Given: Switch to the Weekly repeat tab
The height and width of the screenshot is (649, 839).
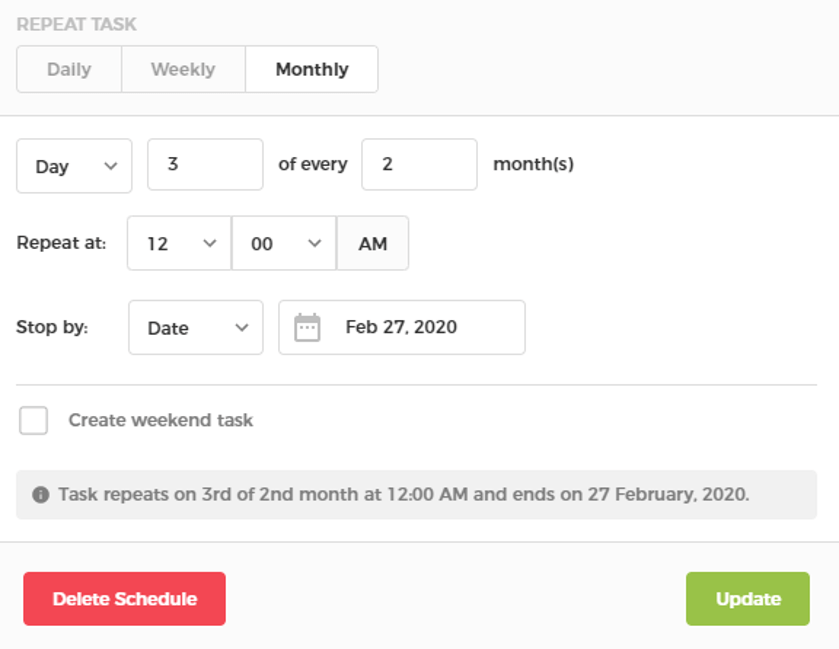Looking at the screenshot, I should click(x=182, y=69).
